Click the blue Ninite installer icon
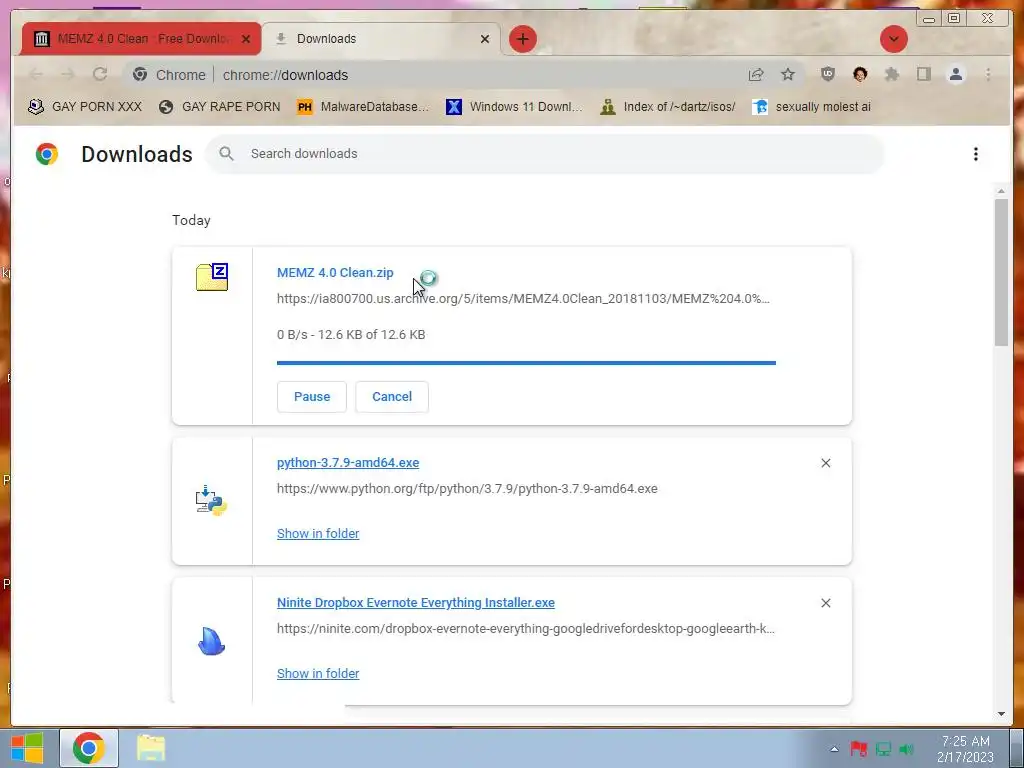This screenshot has width=1024, height=768. 211,641
